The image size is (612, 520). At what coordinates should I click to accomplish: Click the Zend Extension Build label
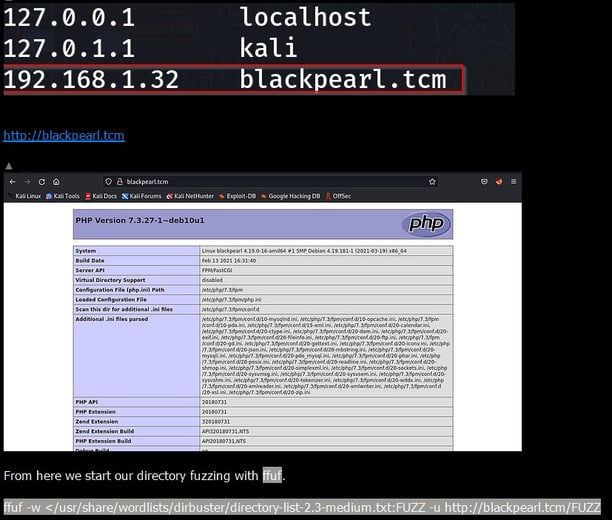(x=105, y=431)
